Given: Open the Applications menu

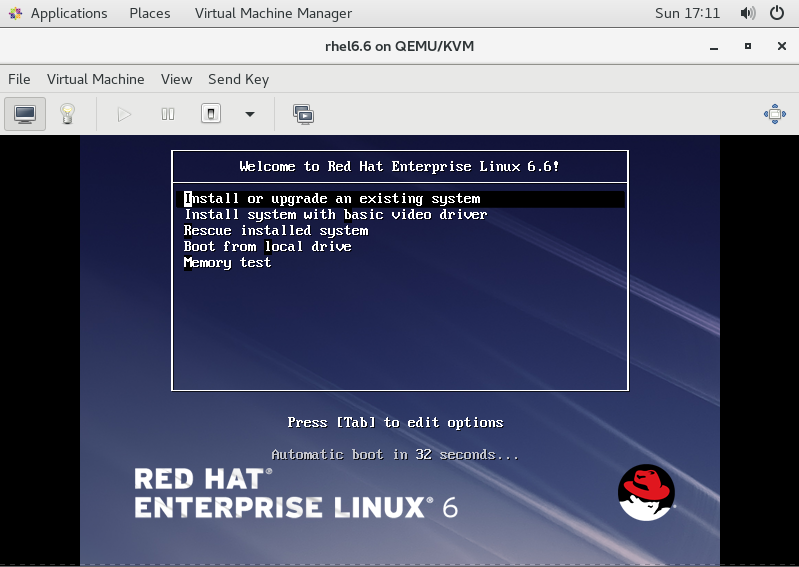Looking at the screenshot, I should (69, 13).
